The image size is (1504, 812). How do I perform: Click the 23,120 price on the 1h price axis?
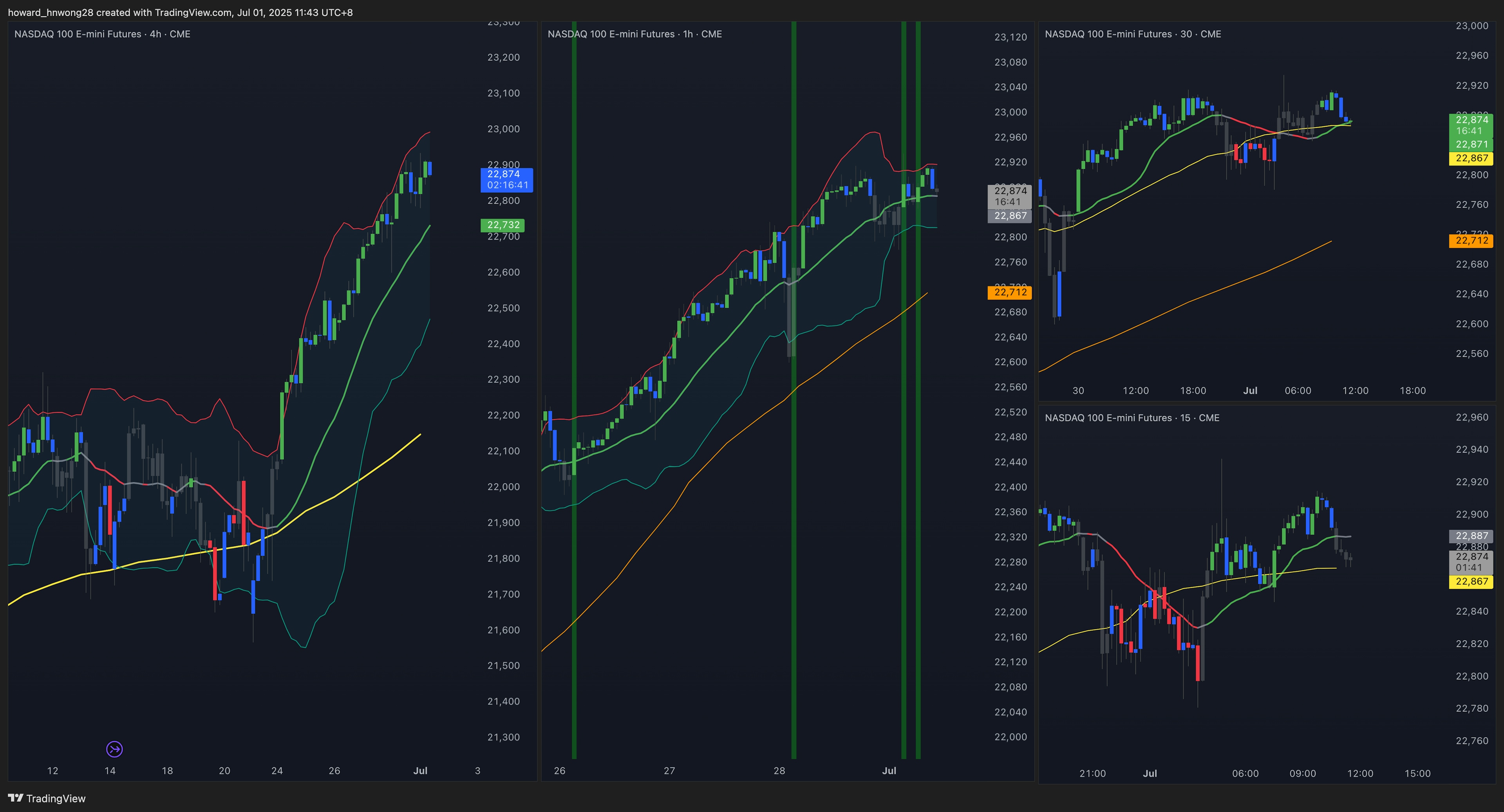1010,37
